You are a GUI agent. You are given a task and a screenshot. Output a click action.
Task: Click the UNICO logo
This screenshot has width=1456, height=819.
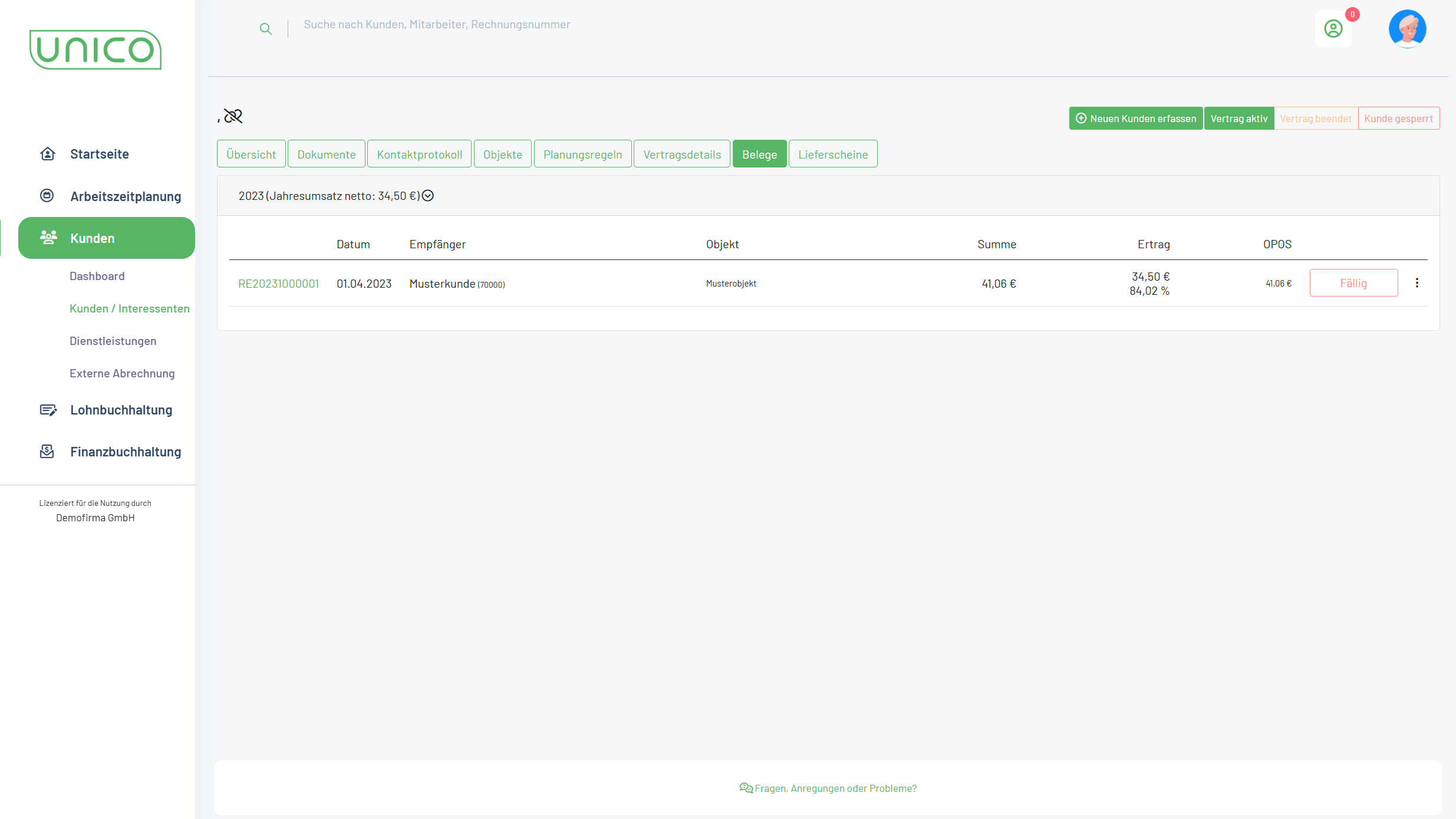pos(95,50)
